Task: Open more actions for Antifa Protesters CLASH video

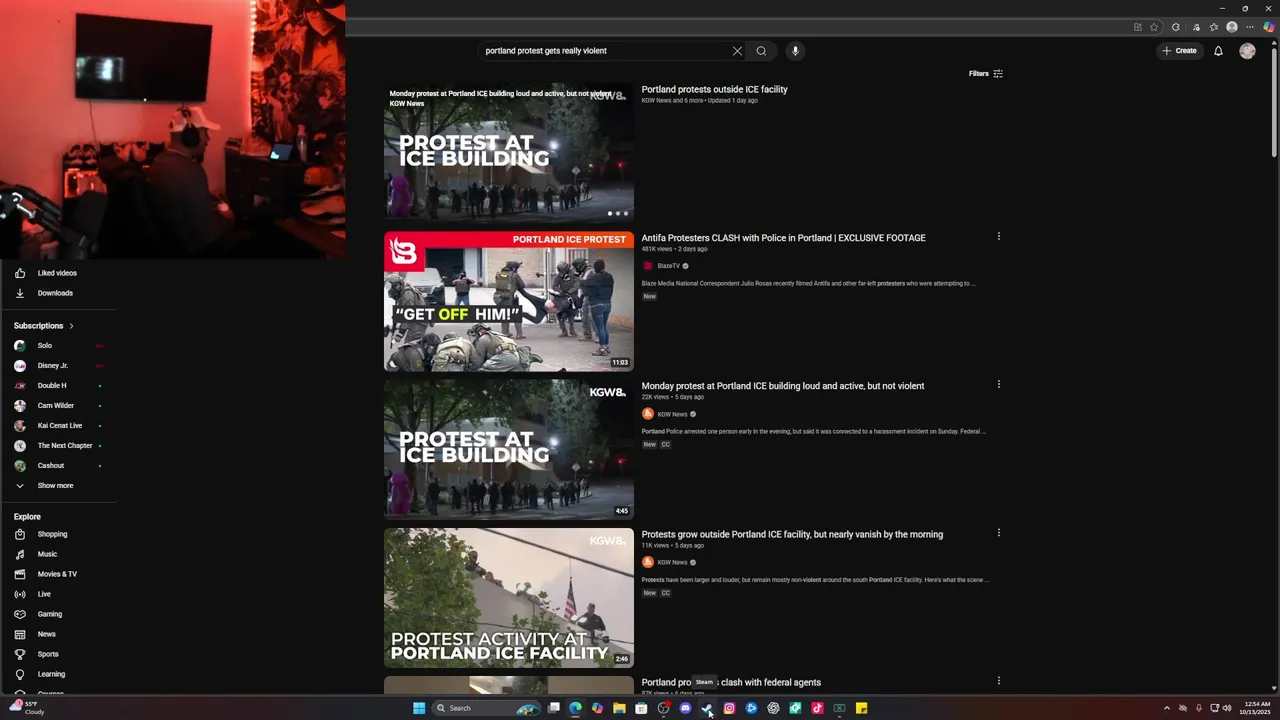Action: point(998,237)
